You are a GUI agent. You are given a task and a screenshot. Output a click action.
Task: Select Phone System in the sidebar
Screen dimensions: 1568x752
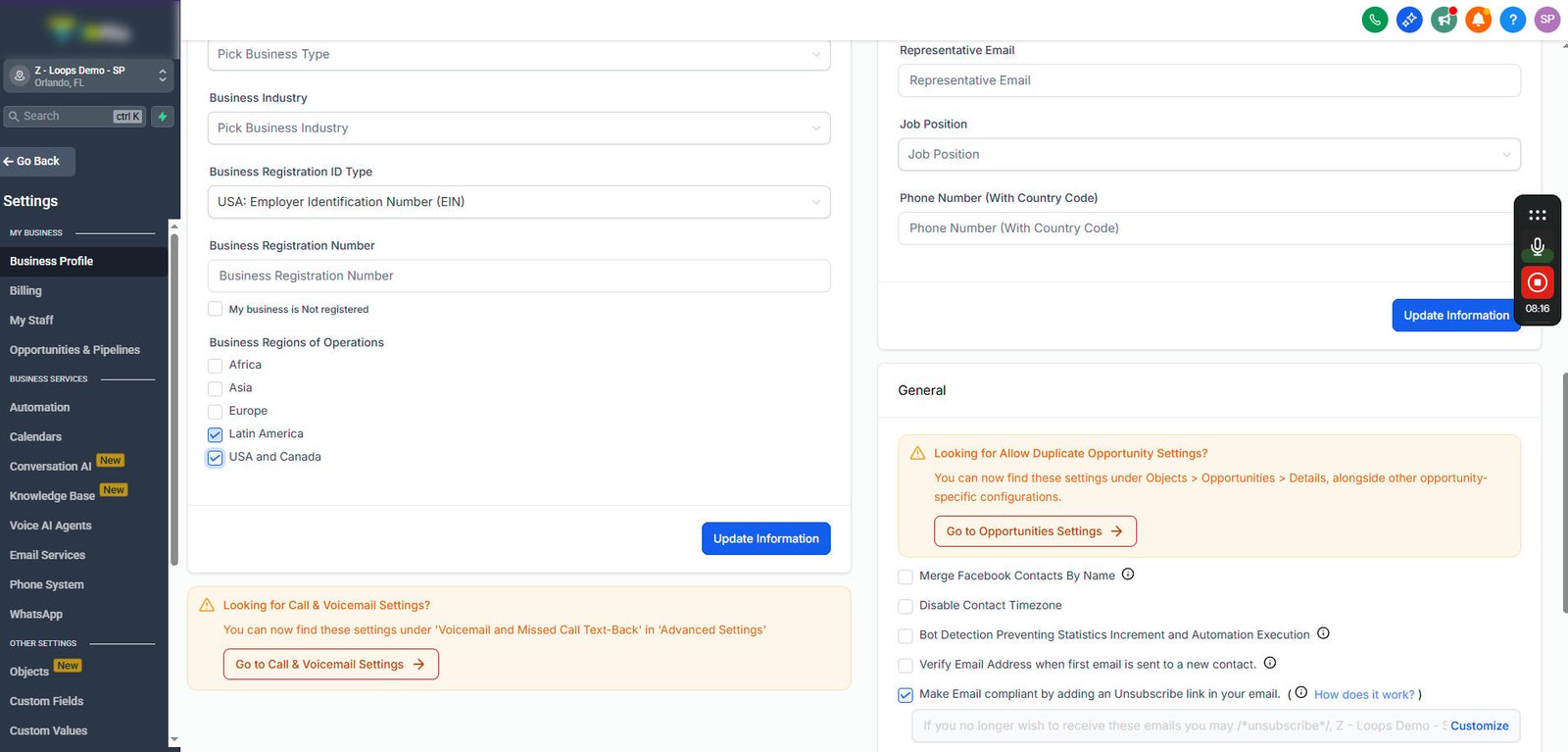47,585
